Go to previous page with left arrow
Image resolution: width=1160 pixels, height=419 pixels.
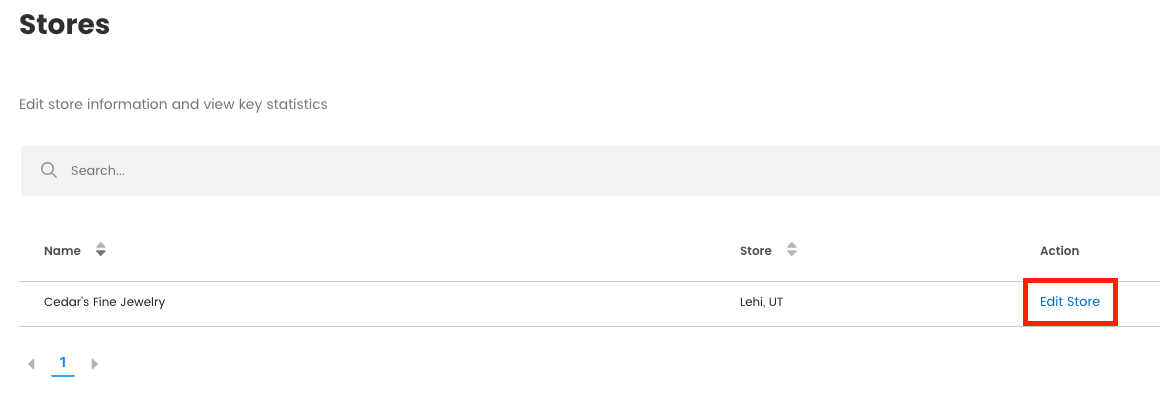[31, 364]
